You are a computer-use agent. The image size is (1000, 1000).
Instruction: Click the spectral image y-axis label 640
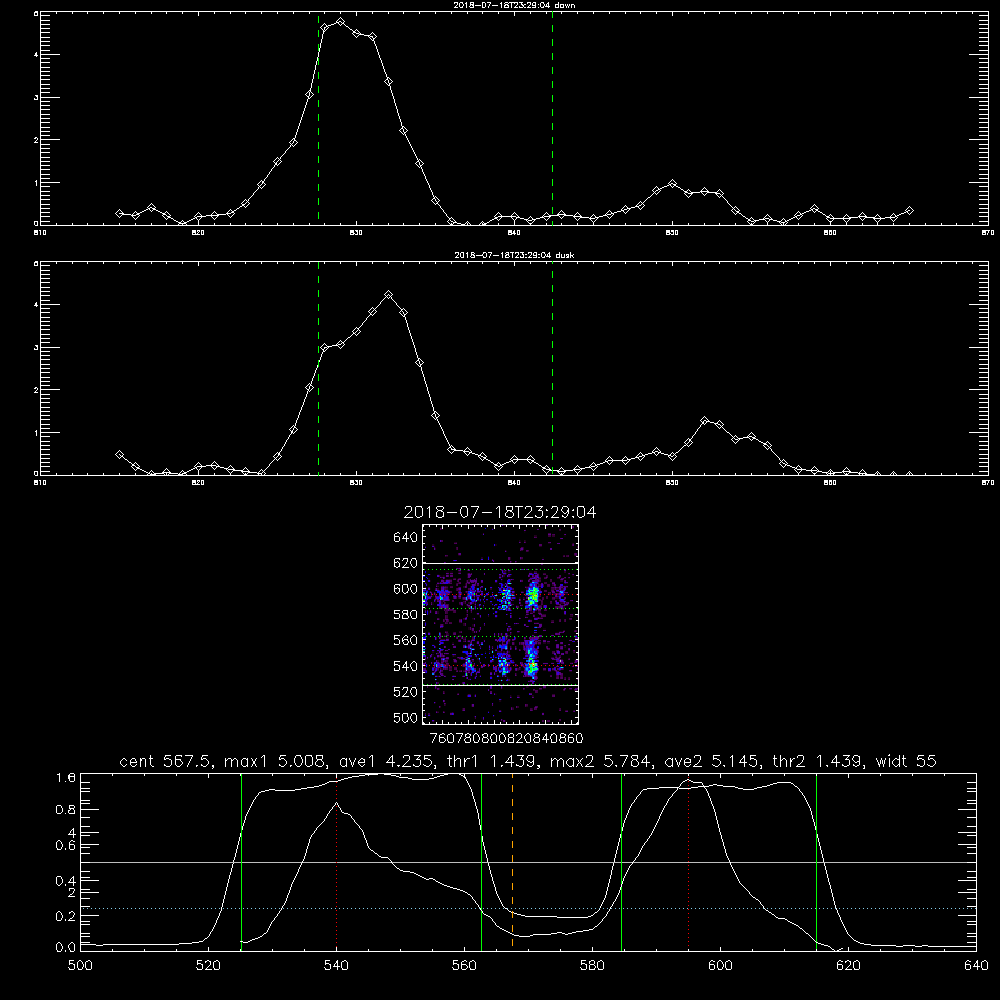point(405,538)
